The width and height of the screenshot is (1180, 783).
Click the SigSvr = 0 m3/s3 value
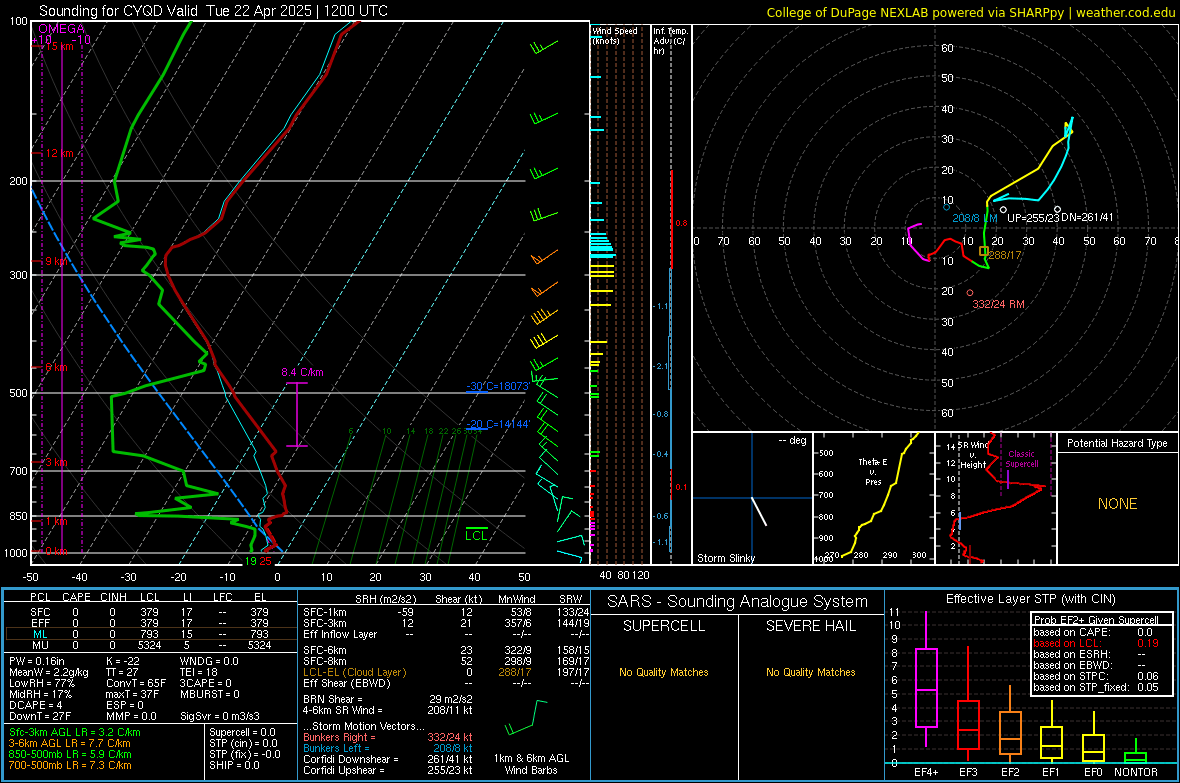coord(220,717)
